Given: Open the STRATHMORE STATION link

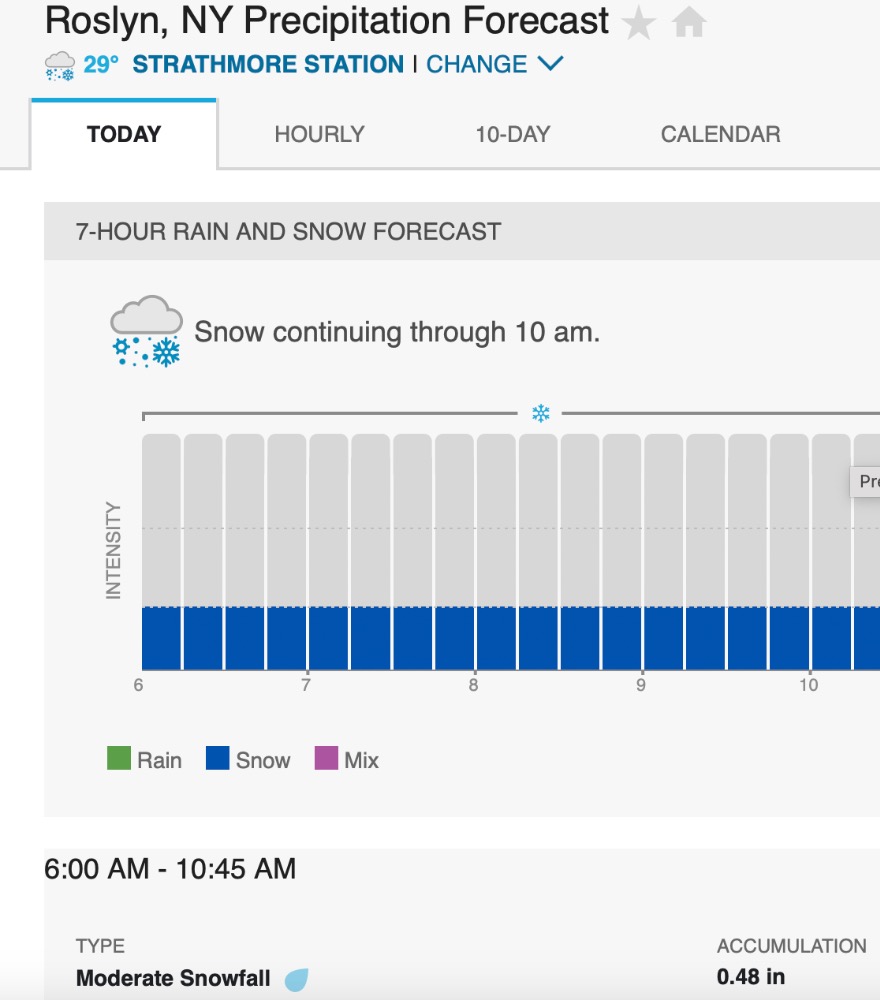Looking at the screenshot, I should point(268,64).
